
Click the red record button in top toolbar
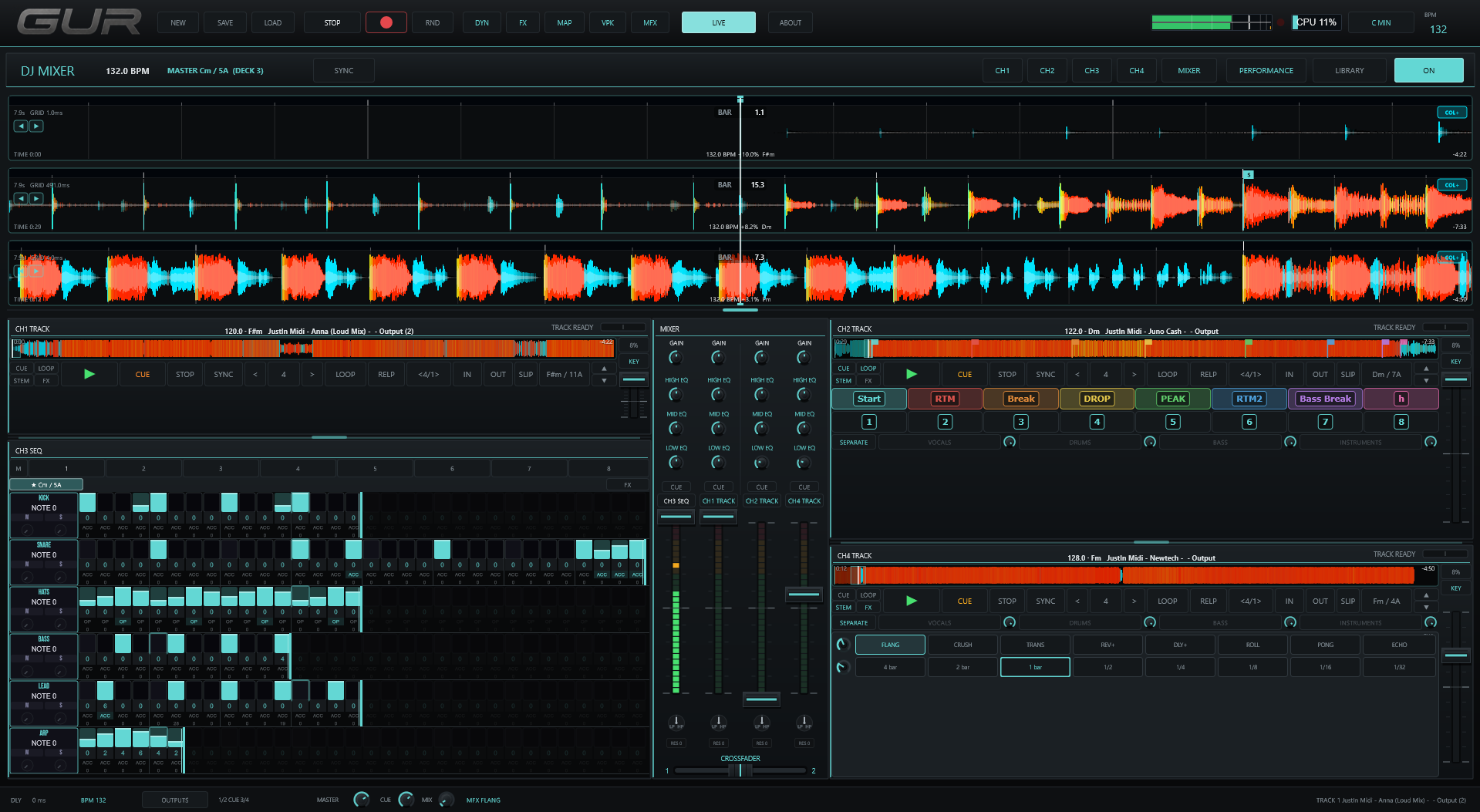pos(386,22)
